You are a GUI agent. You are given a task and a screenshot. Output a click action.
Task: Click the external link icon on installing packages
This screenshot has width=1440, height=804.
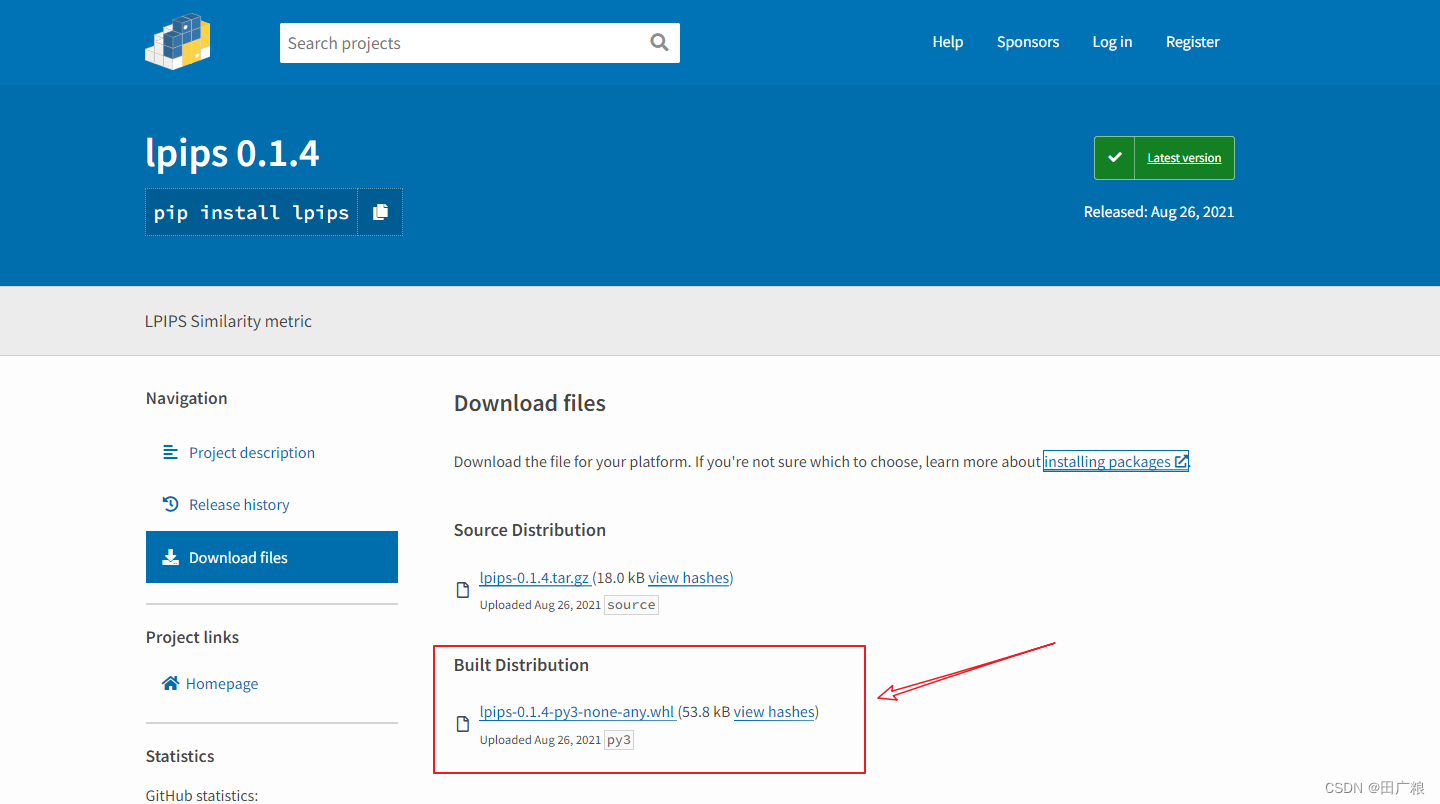coord(1182,461)
